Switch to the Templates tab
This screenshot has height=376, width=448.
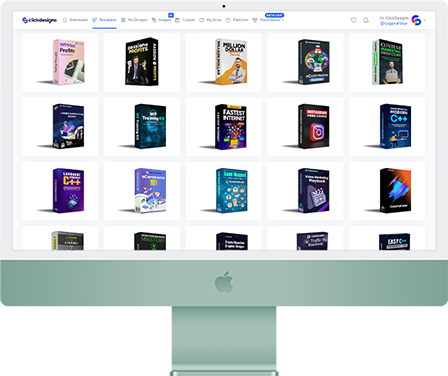(104, 20)
